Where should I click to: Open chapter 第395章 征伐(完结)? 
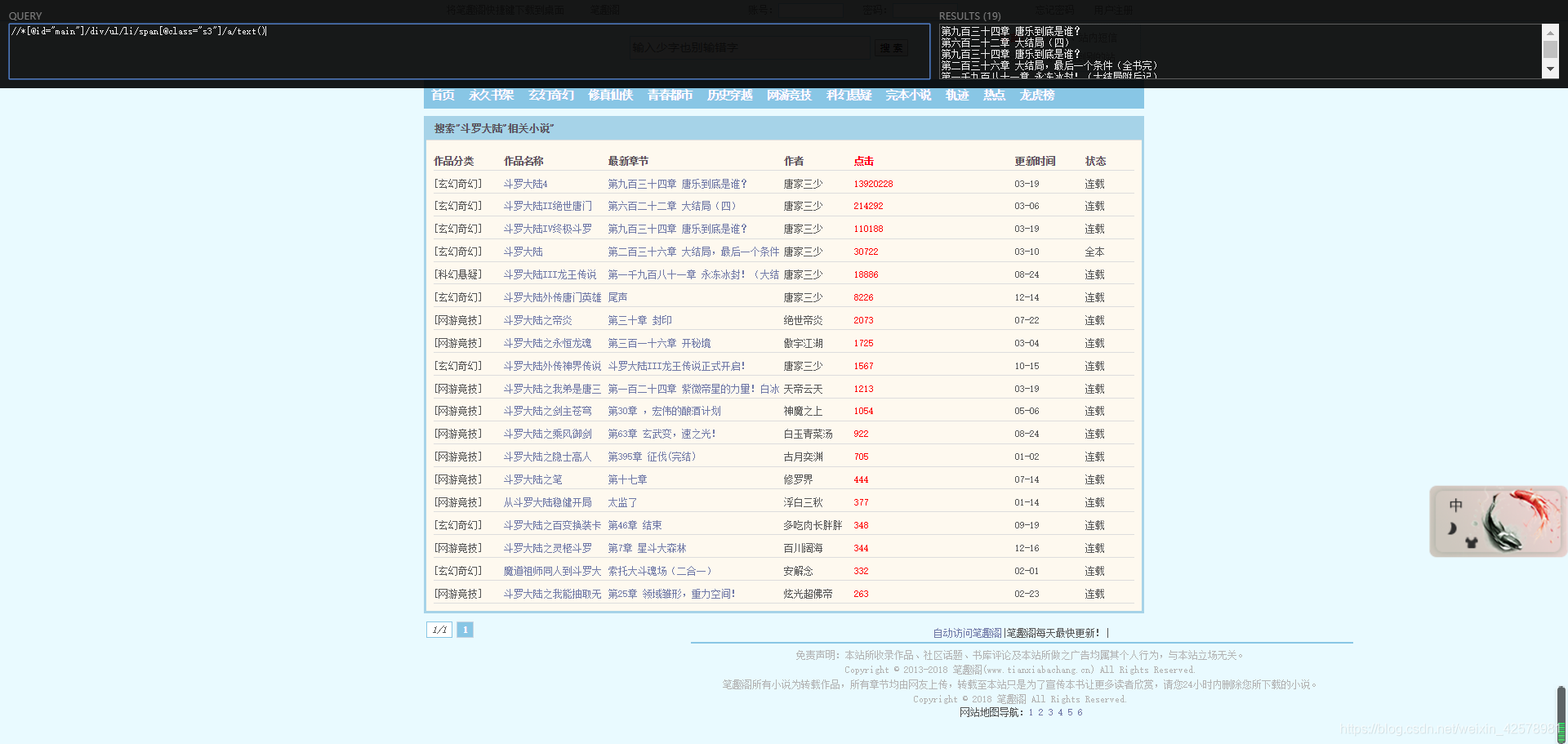click(x=652, y=457)
